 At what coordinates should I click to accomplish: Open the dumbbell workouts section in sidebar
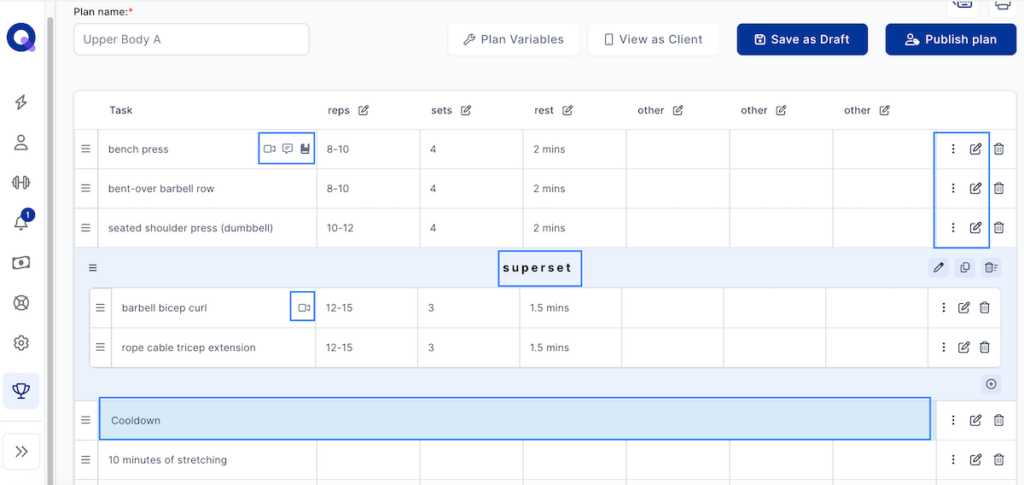pos(21,182)
